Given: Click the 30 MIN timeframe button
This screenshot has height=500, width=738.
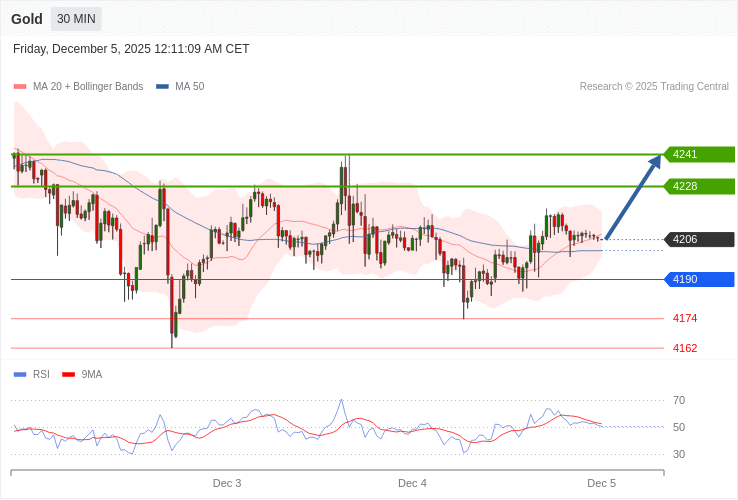Looking at the screenshot, I should click(76, 19).
